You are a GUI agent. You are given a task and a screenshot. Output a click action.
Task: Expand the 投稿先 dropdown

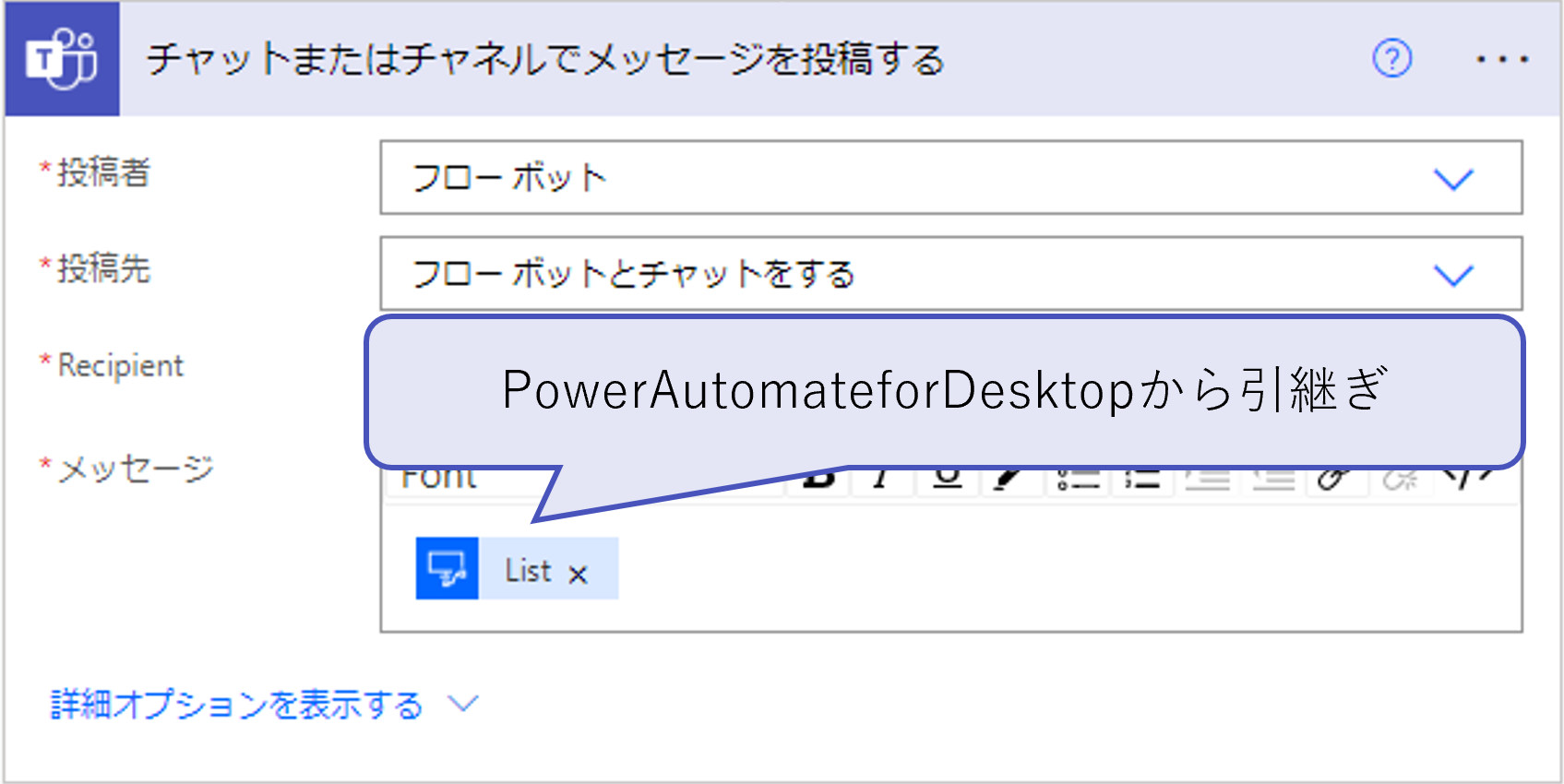click(1454, 274)
